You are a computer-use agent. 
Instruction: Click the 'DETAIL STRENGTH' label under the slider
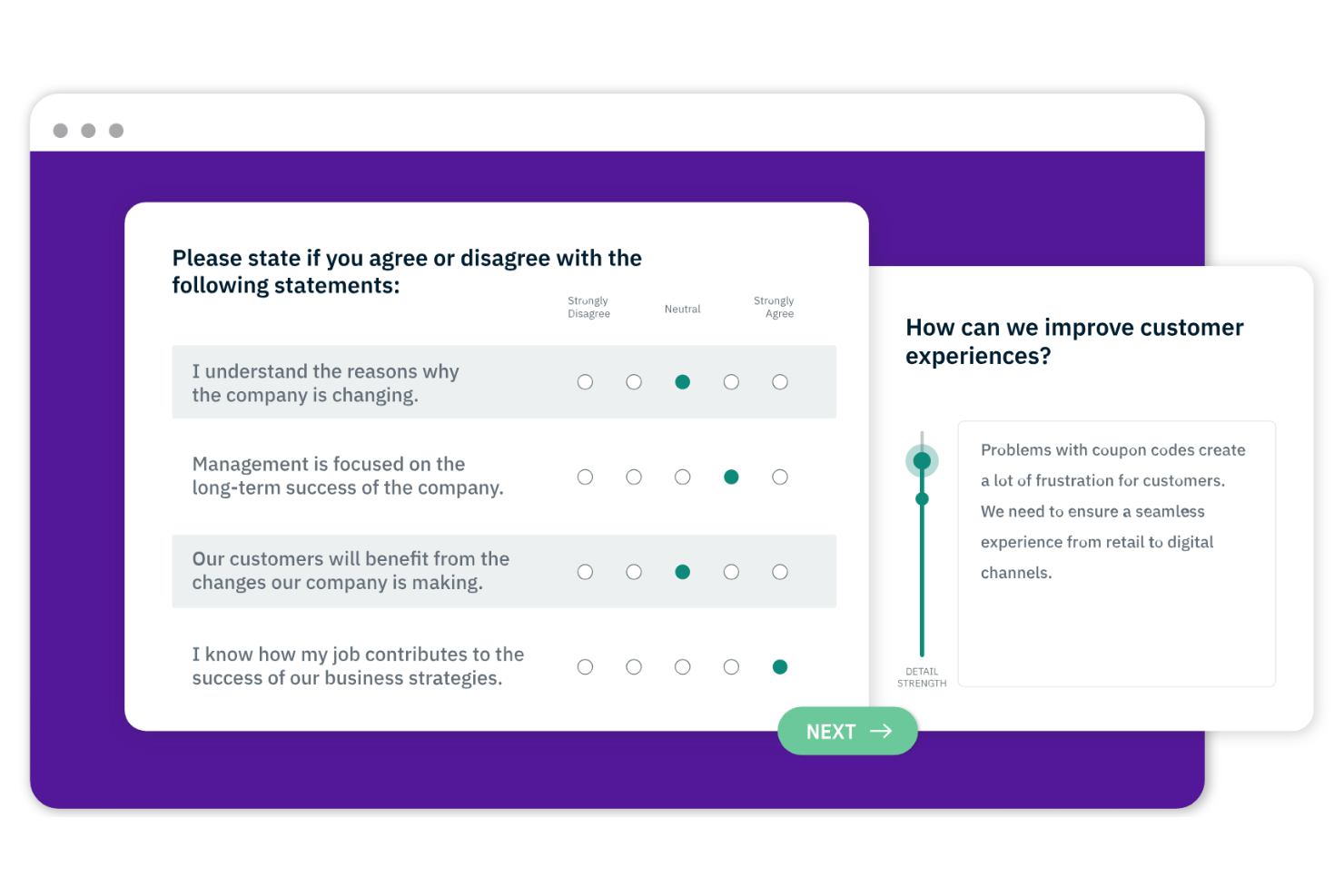pos(922,677)
